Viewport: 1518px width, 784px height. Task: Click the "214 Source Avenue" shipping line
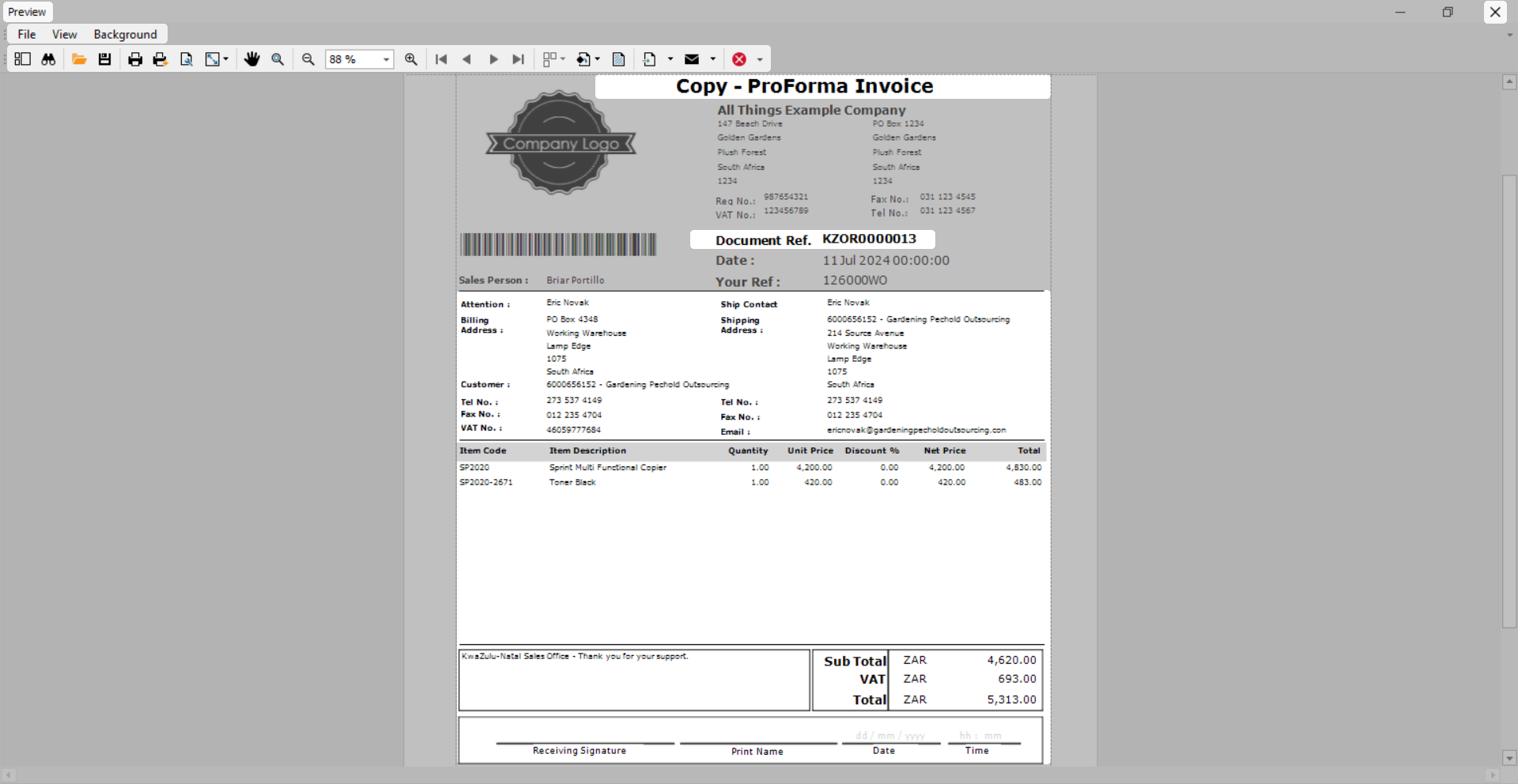click(866, 334)
